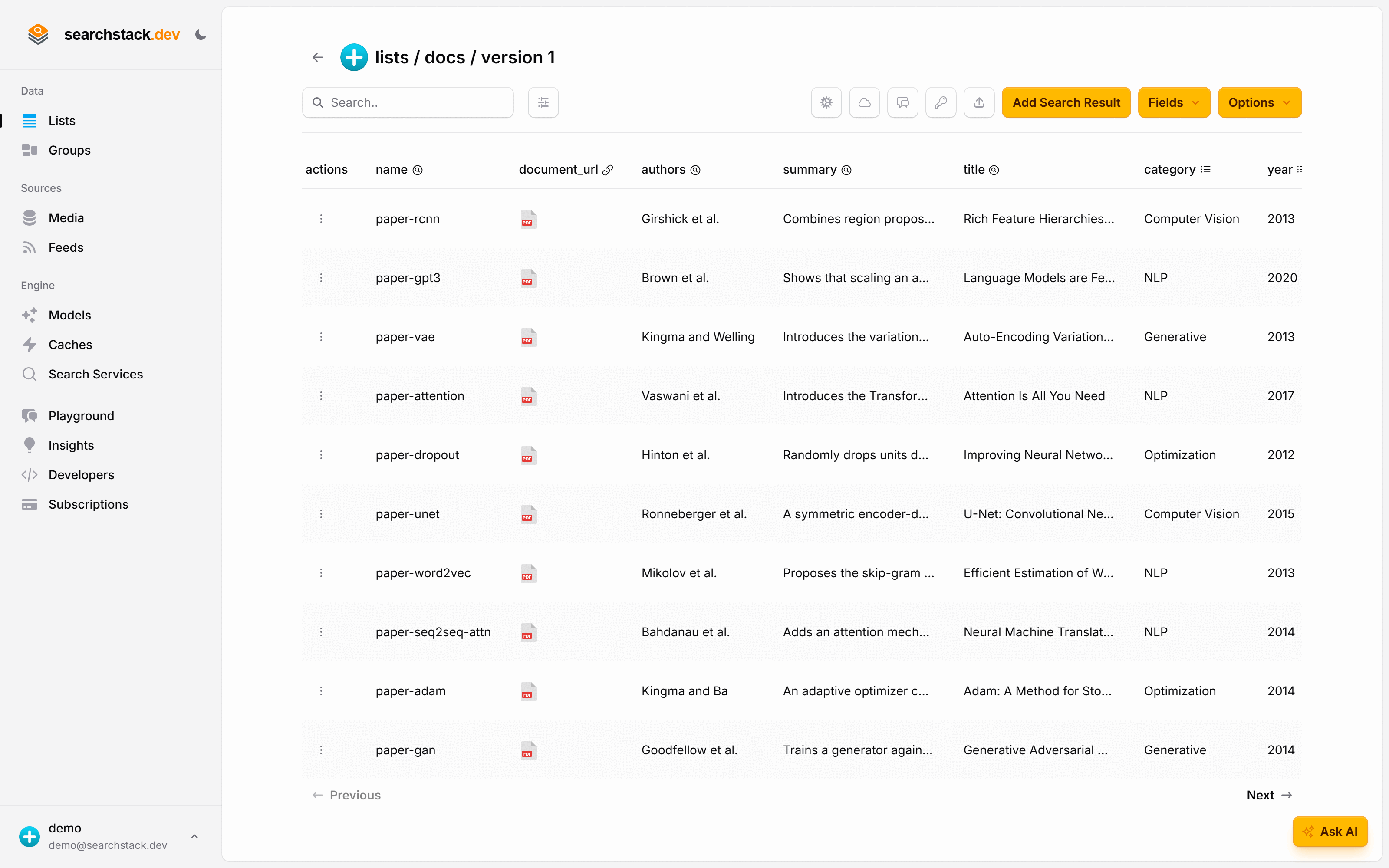Toggle dark mode moon icon
This screenshot has width=1389, height=868.
point(200,34)
